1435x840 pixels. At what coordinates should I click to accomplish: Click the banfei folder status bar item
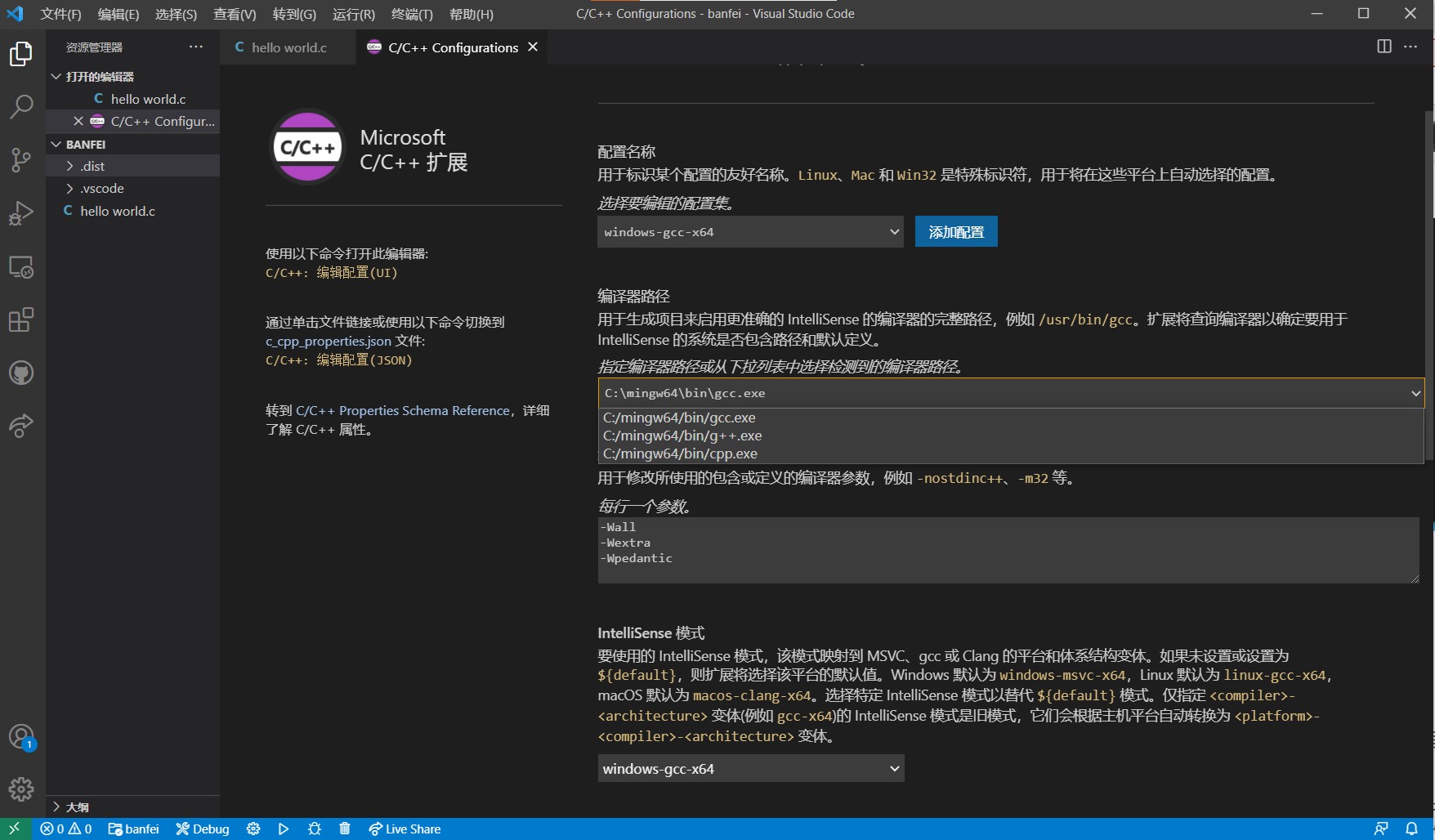point(133,829)
